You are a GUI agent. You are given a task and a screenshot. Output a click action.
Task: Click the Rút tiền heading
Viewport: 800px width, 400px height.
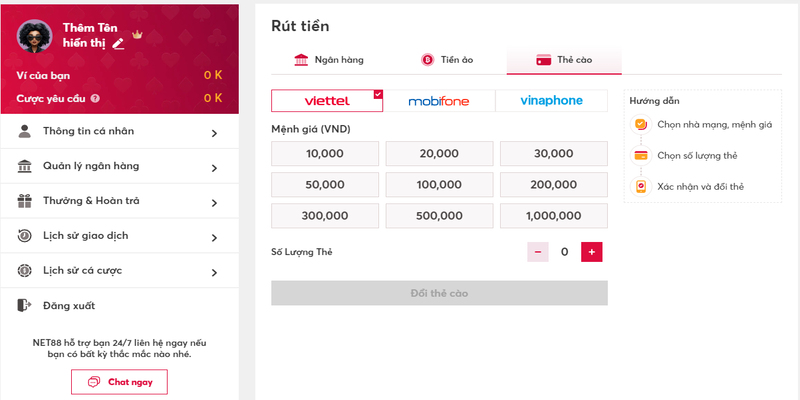300,26
